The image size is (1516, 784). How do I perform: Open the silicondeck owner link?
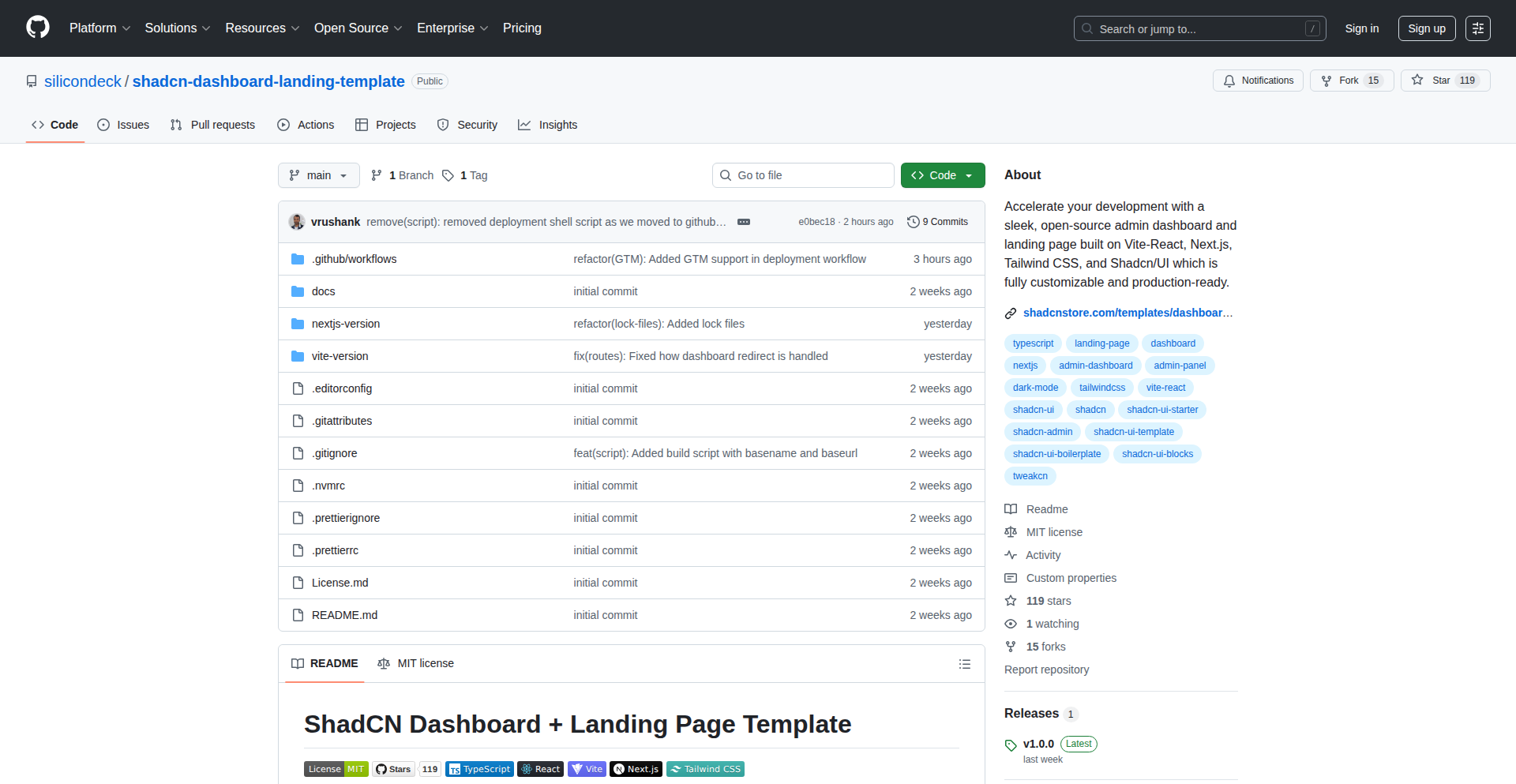tap(83, 81)
